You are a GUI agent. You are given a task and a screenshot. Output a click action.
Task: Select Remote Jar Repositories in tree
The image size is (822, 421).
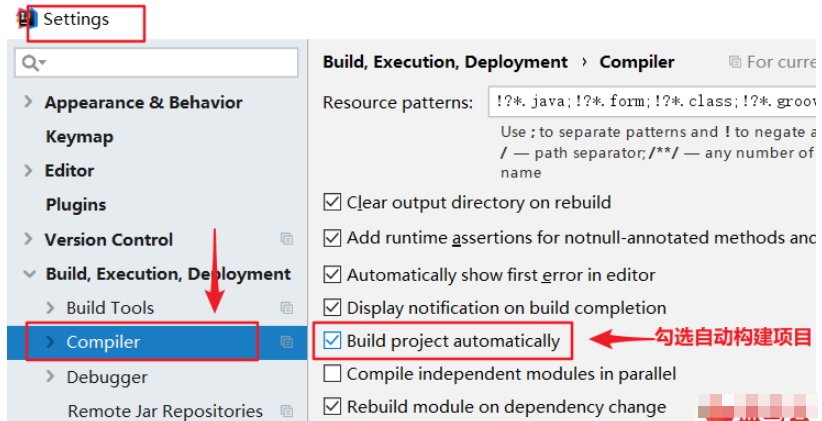point(165,411)
